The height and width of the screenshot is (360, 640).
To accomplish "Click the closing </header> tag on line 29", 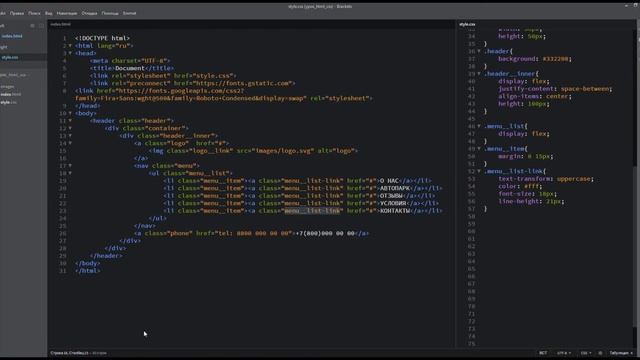I will [x=106, y=256].
